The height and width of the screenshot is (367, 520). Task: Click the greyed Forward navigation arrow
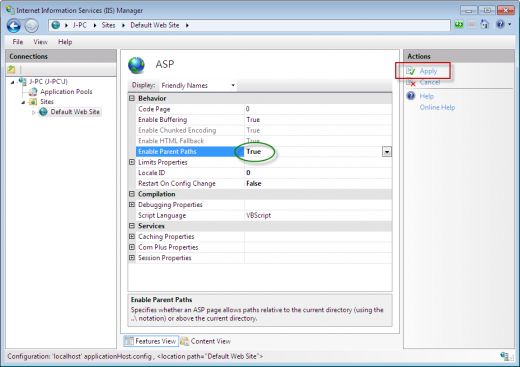[x=32, y=26]
